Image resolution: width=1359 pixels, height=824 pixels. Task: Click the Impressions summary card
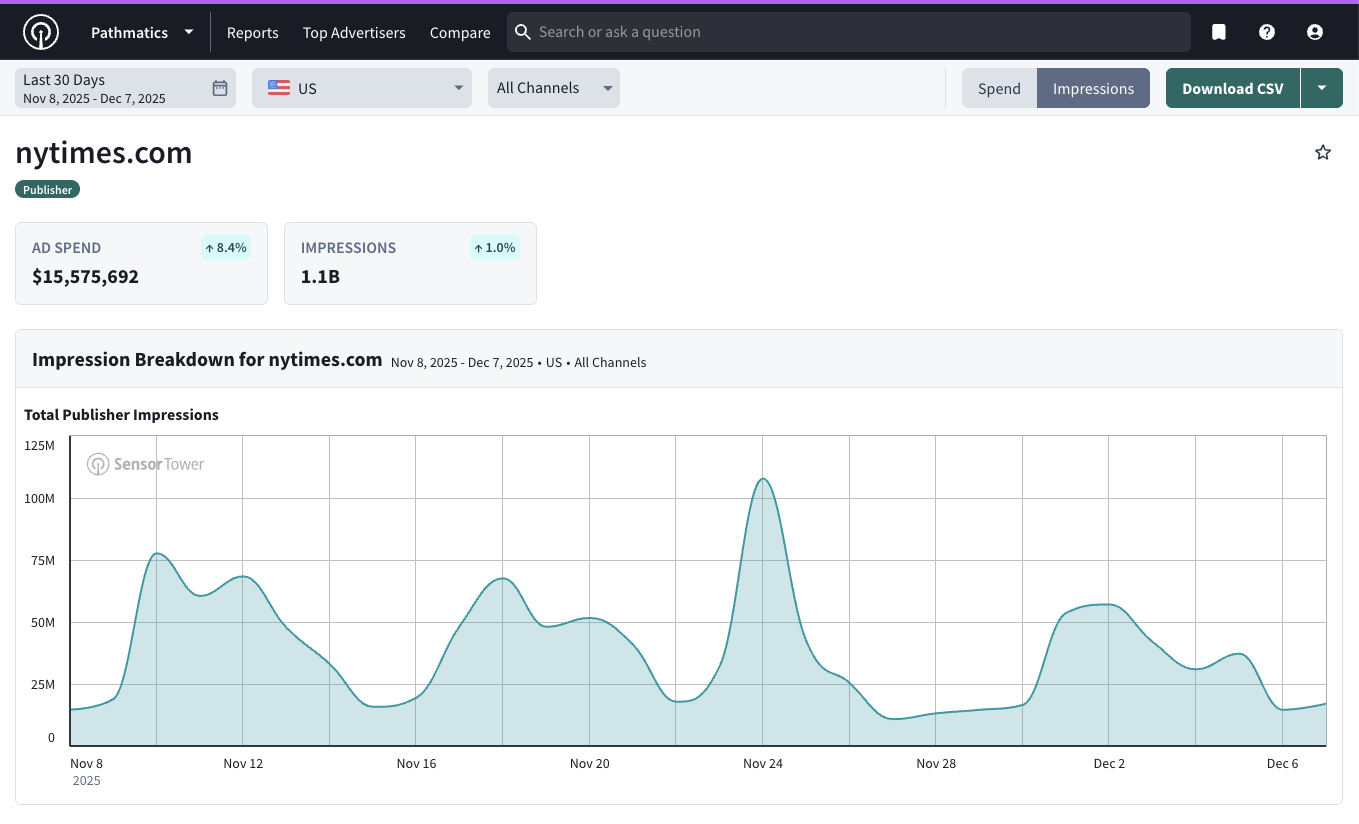click(410, 263)
